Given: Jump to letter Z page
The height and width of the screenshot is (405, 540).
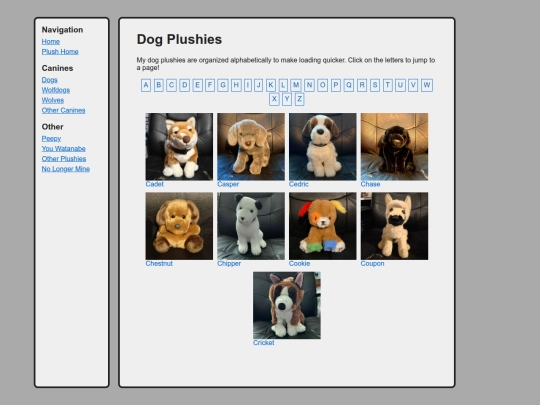Looking at the screenshot, I should [300, 99].
